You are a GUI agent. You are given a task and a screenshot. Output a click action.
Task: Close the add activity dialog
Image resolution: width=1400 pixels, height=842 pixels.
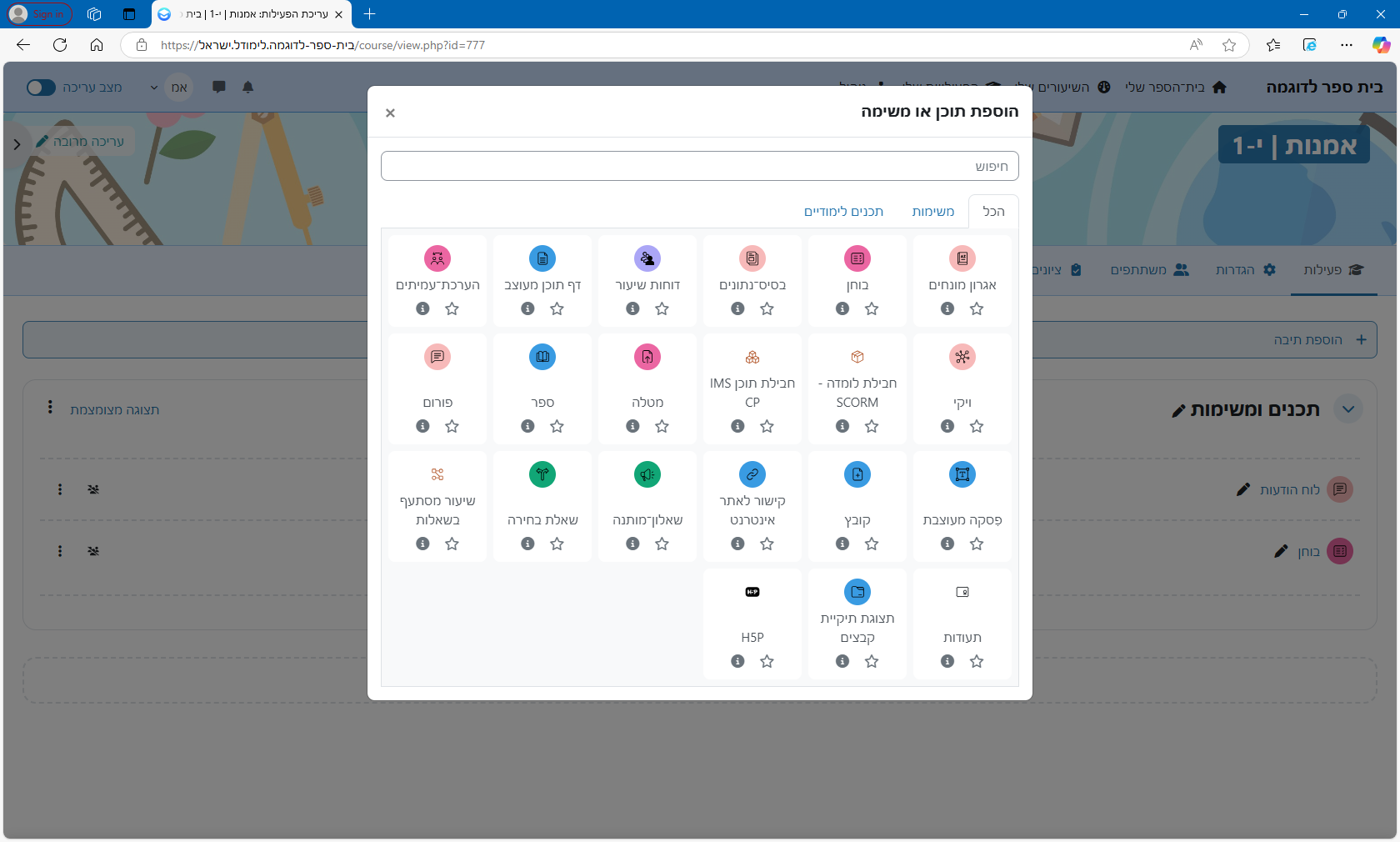(390, 113)
